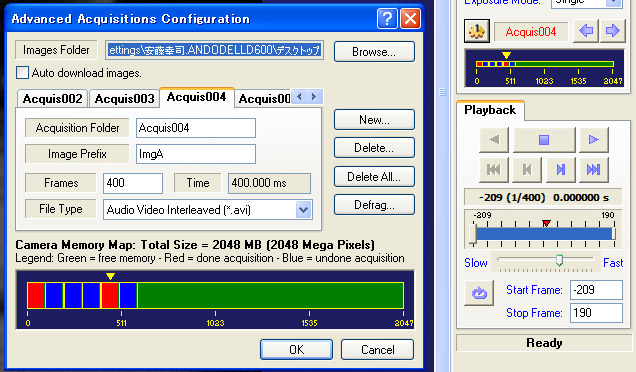Select the Acquis004 tab
The height and width of the screenshot is (372, 636).
(x=197, y=97)
